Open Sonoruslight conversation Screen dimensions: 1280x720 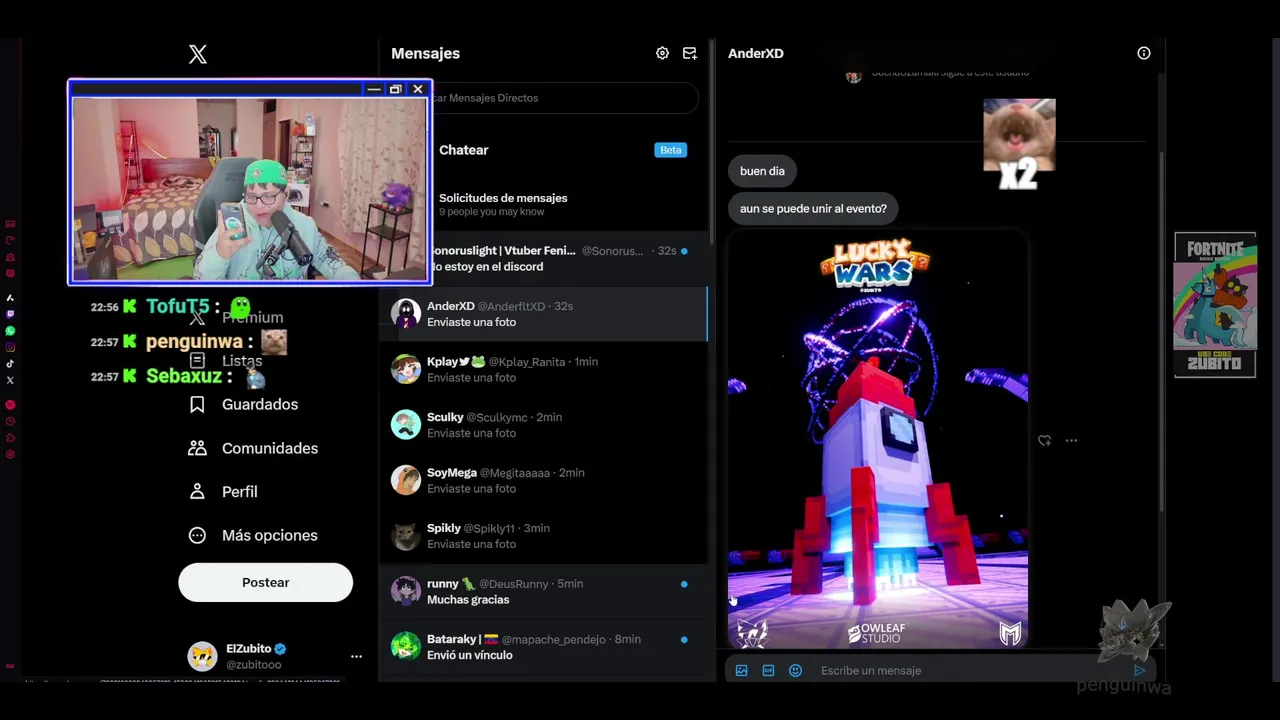(543, 258)
